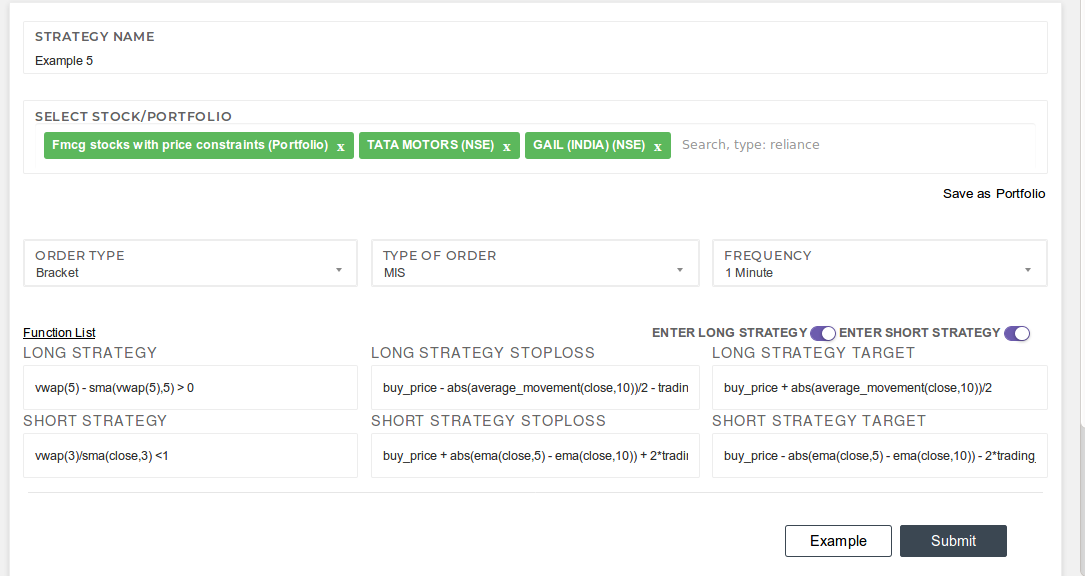Screen dimensions: 1085x576
Task: Open the Frequency dropdown showing 1 Minute
Action: [x=1026, y=268]
